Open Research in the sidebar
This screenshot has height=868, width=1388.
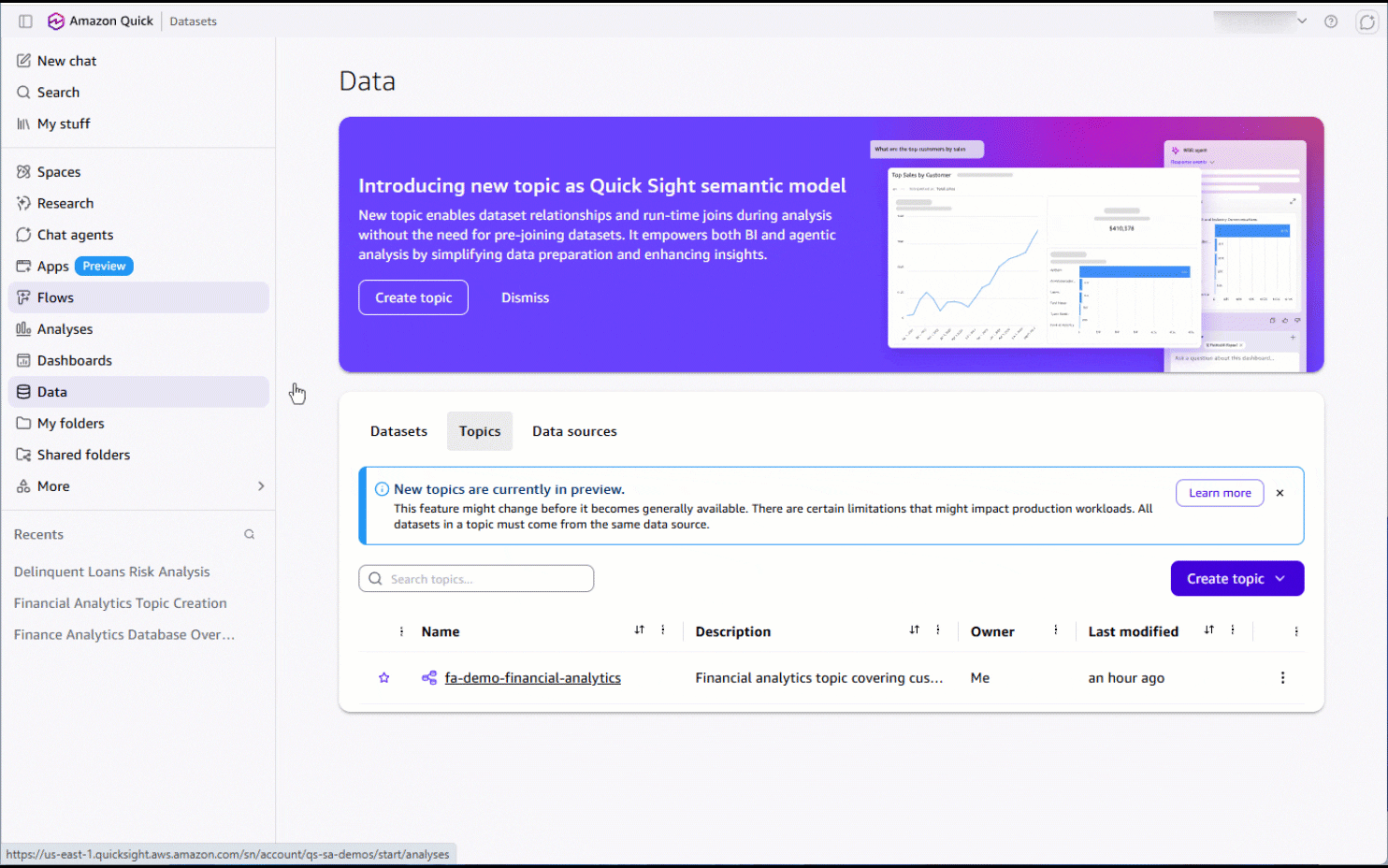click(x=138, y=203)
